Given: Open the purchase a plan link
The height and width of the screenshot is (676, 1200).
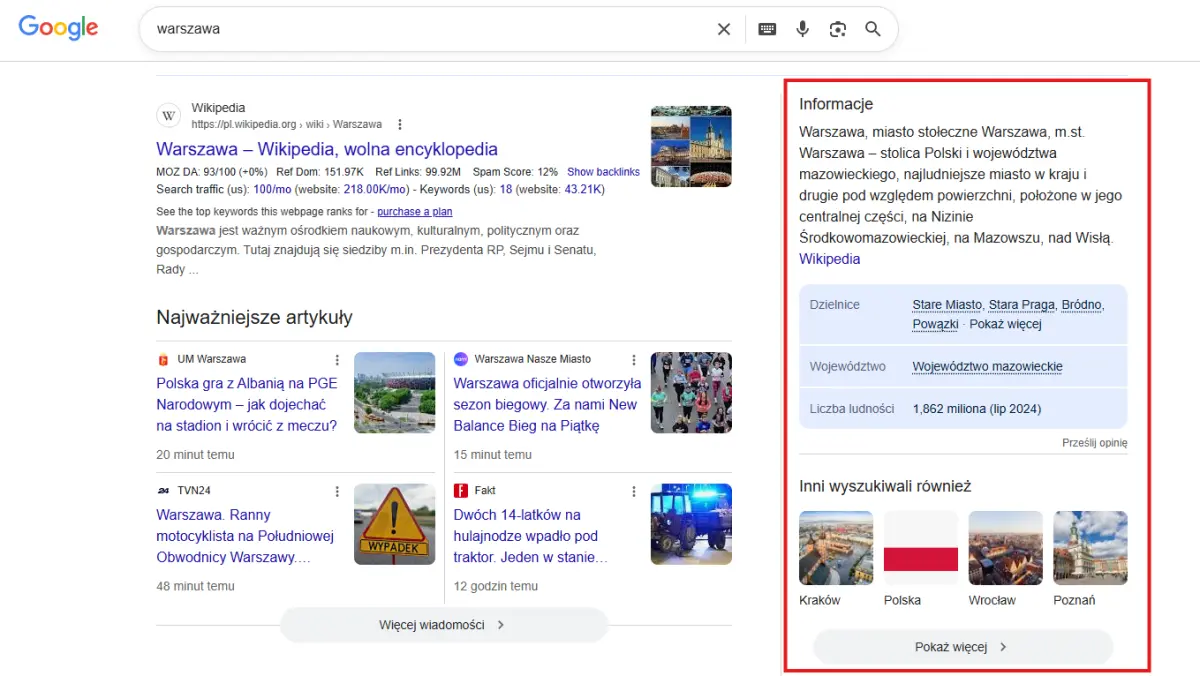Looking at the screenshot, I should click(x=414, y=212).
